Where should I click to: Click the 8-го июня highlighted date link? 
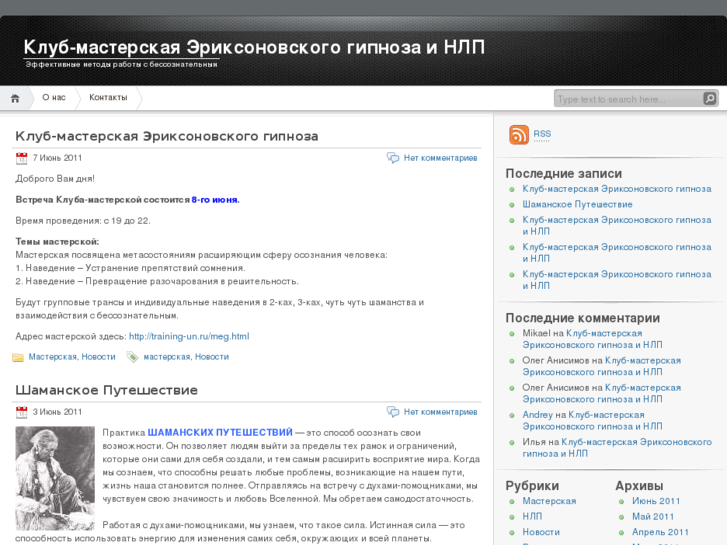point(215,200)
